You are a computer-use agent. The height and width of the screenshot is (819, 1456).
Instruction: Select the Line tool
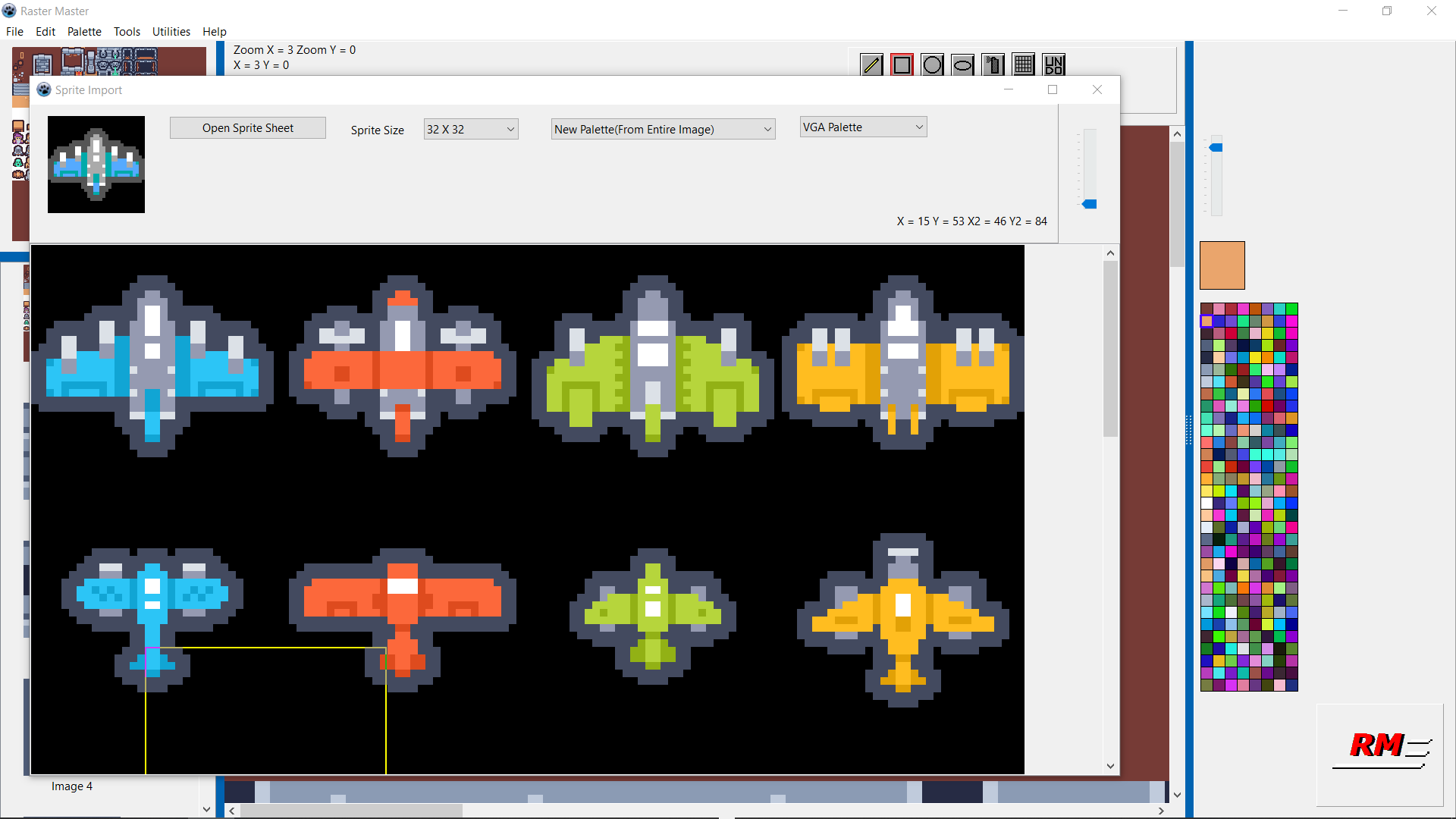click(x=871, y=64)
